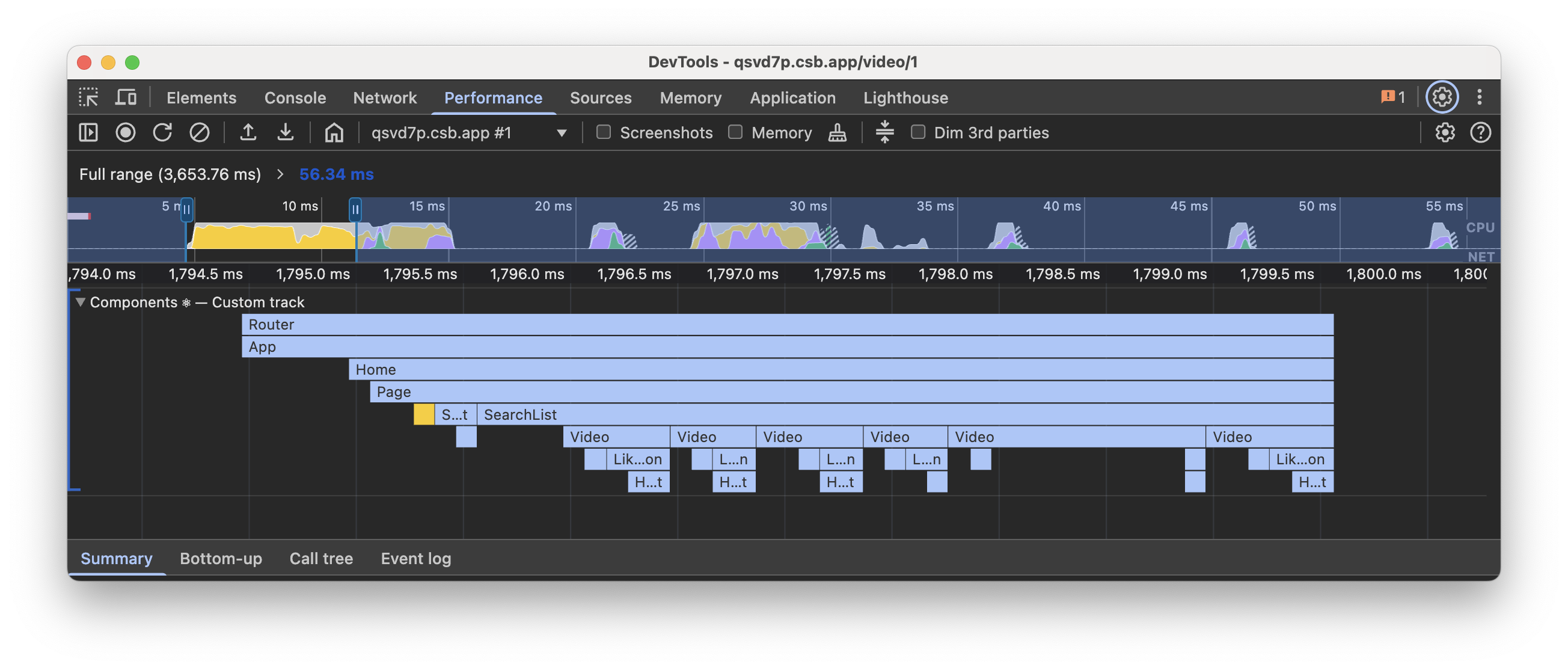Load a saved profile via upload icon

(248, 132)
